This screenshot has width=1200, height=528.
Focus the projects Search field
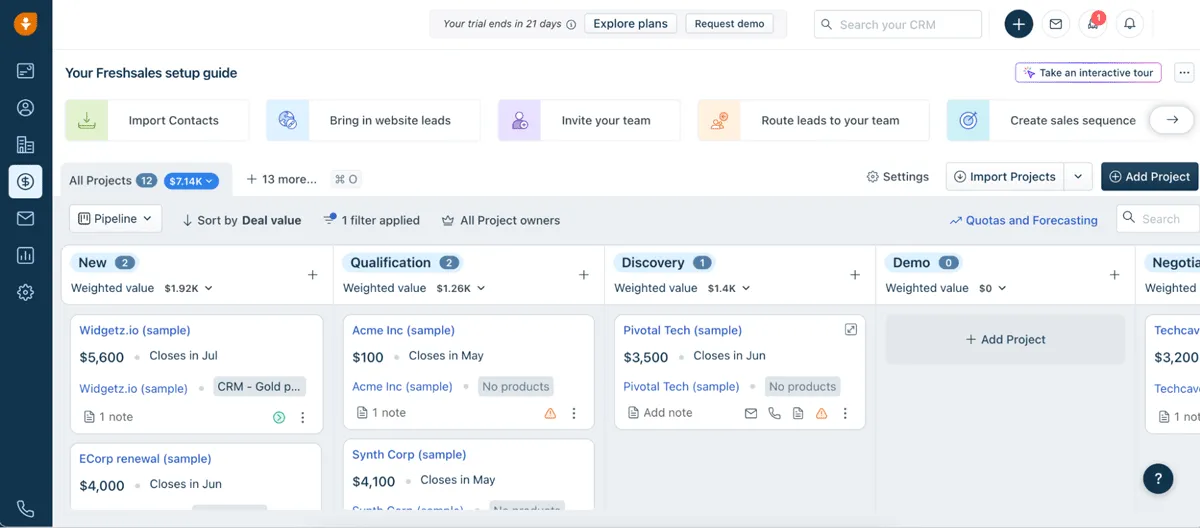click(1158, 218)
